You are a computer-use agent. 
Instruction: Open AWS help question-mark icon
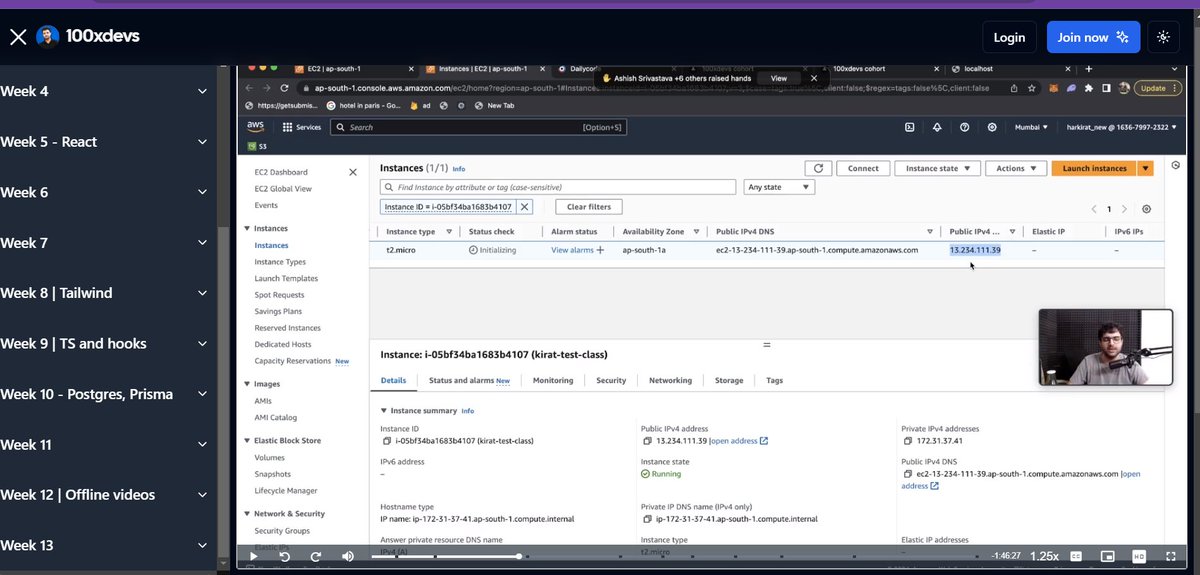pos(964,127)
